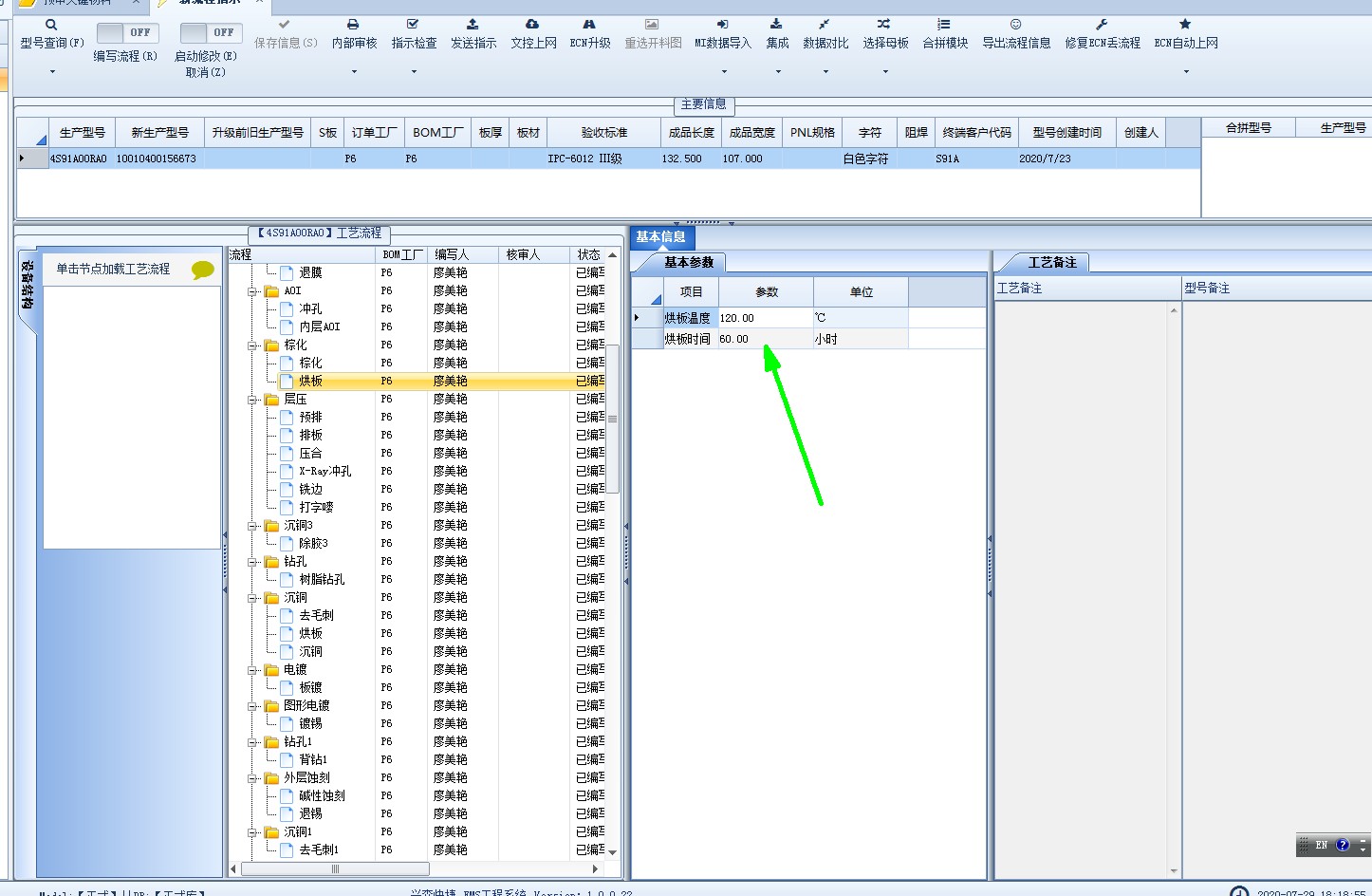Screen dimensions: 1372x896
Task: Click the 参数 column header
Action: 767,291
